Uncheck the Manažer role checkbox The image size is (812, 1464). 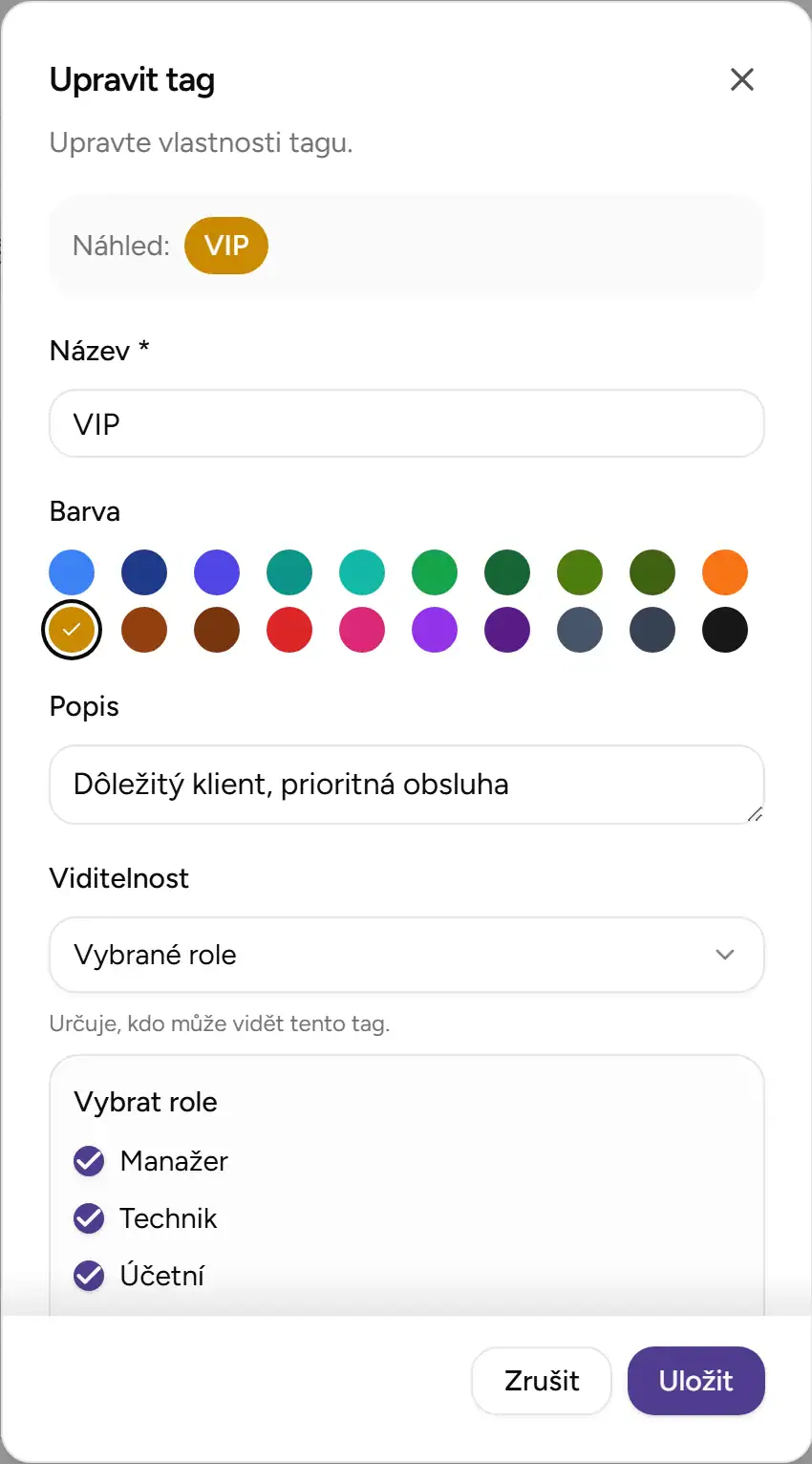coord(88,1161)
